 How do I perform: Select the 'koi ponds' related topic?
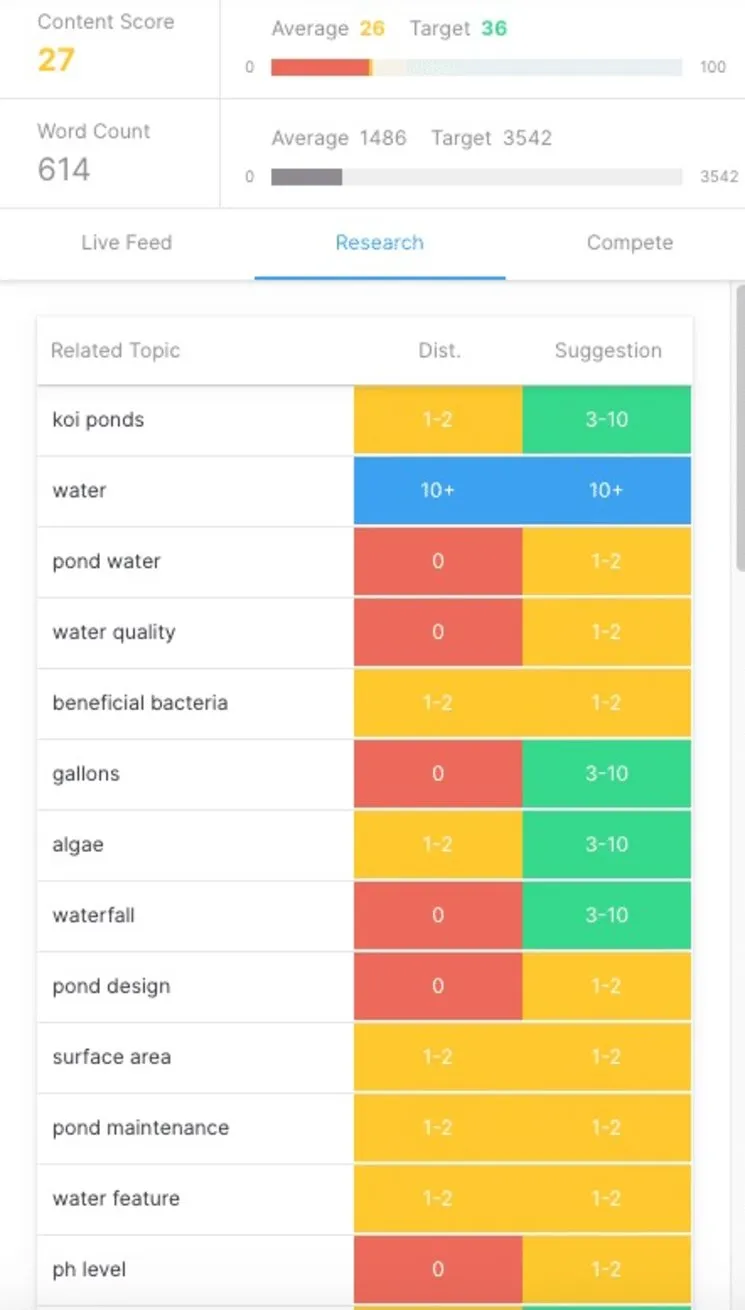pos(96,420)
